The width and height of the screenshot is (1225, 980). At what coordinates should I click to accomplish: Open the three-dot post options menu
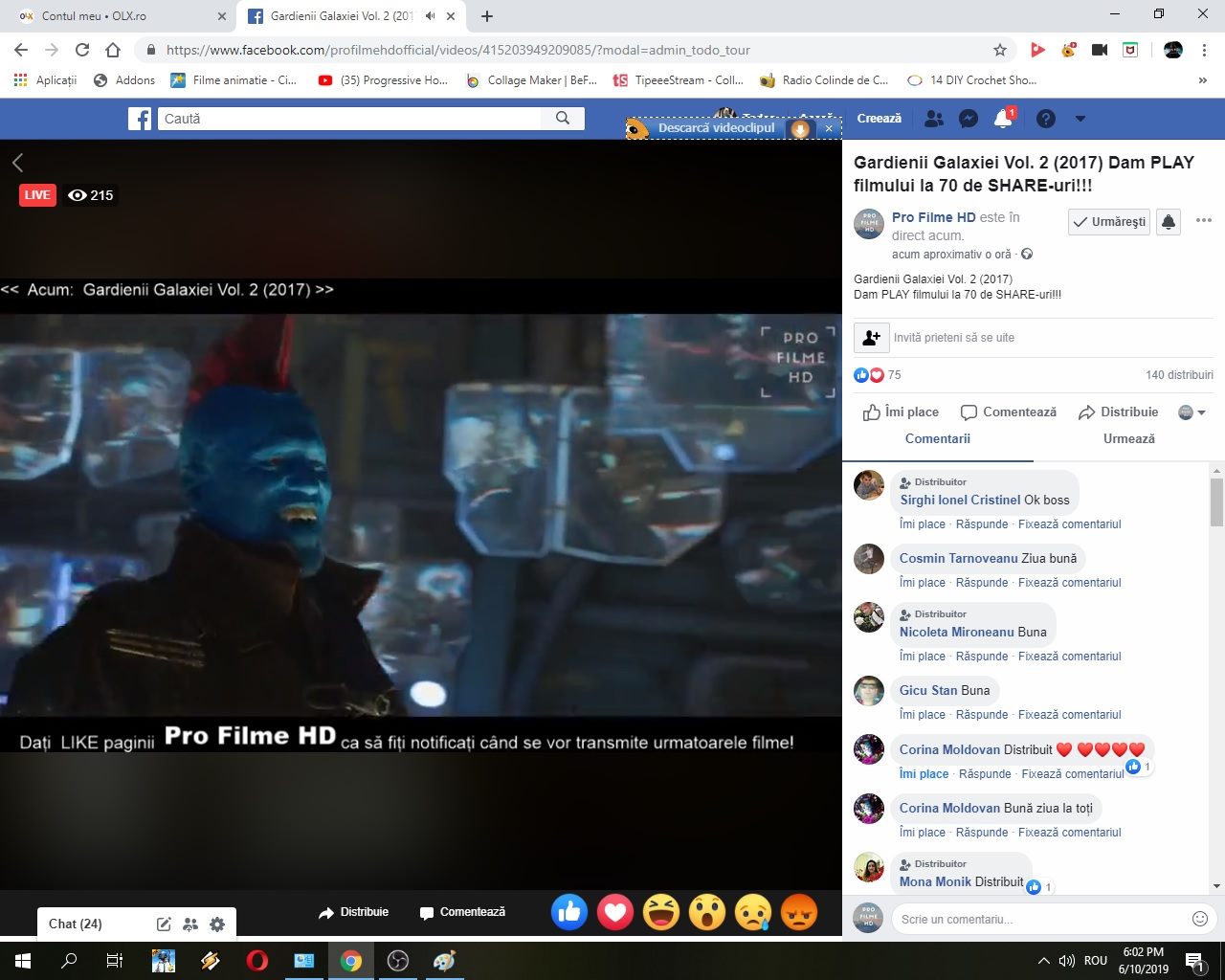pyautogui.click(x=1204, y=220)
